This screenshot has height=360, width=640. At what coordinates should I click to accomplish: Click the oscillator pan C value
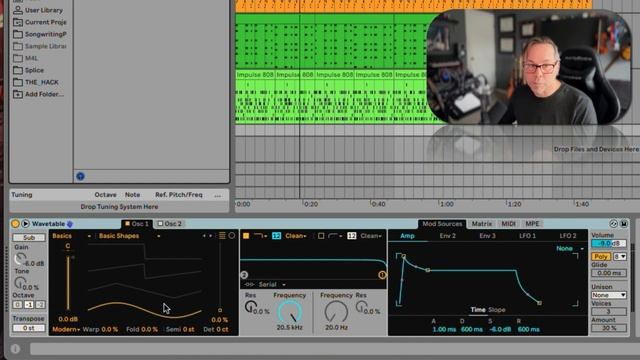coord(68,246)
